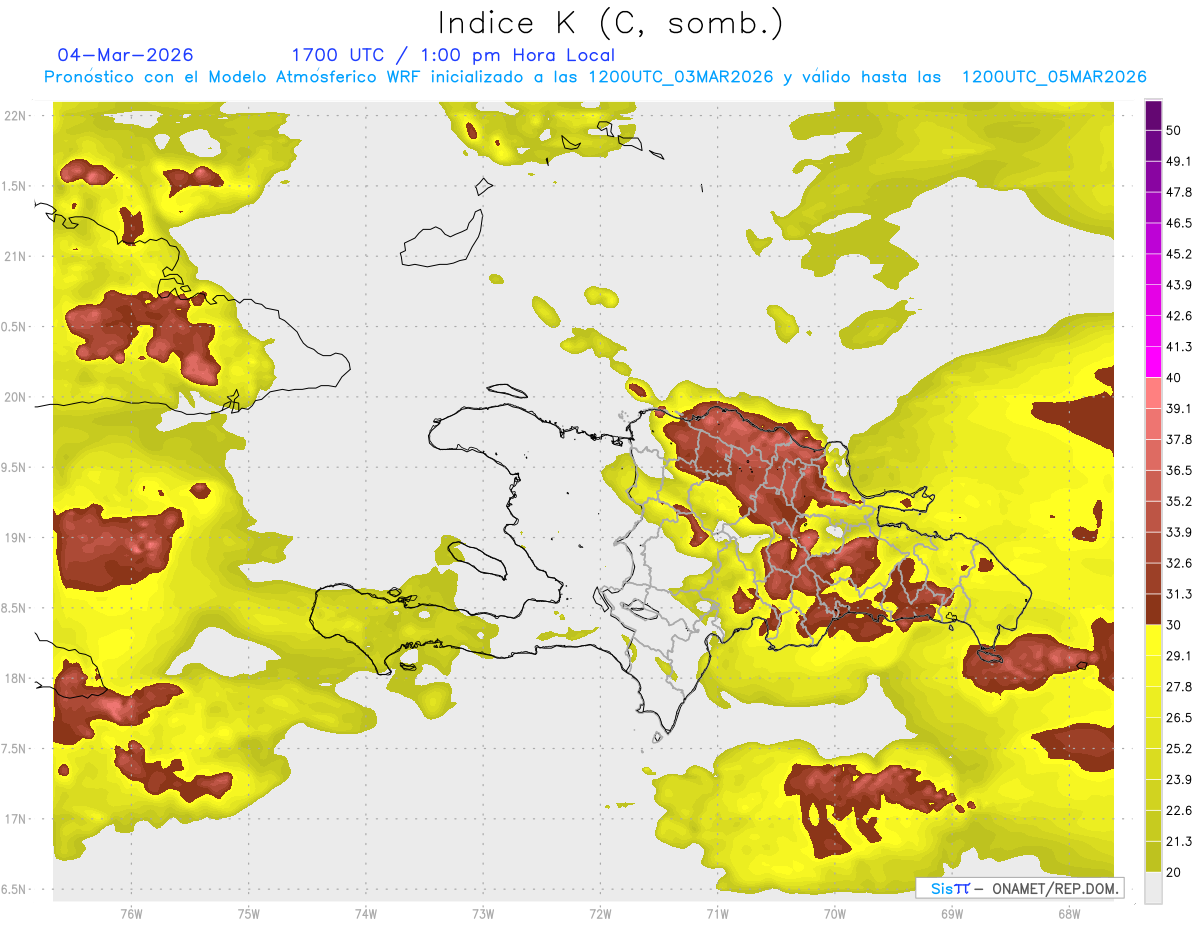Click the colorbar label '40'
Screen dimensions: 1200x927
(x=1174, y=378)
